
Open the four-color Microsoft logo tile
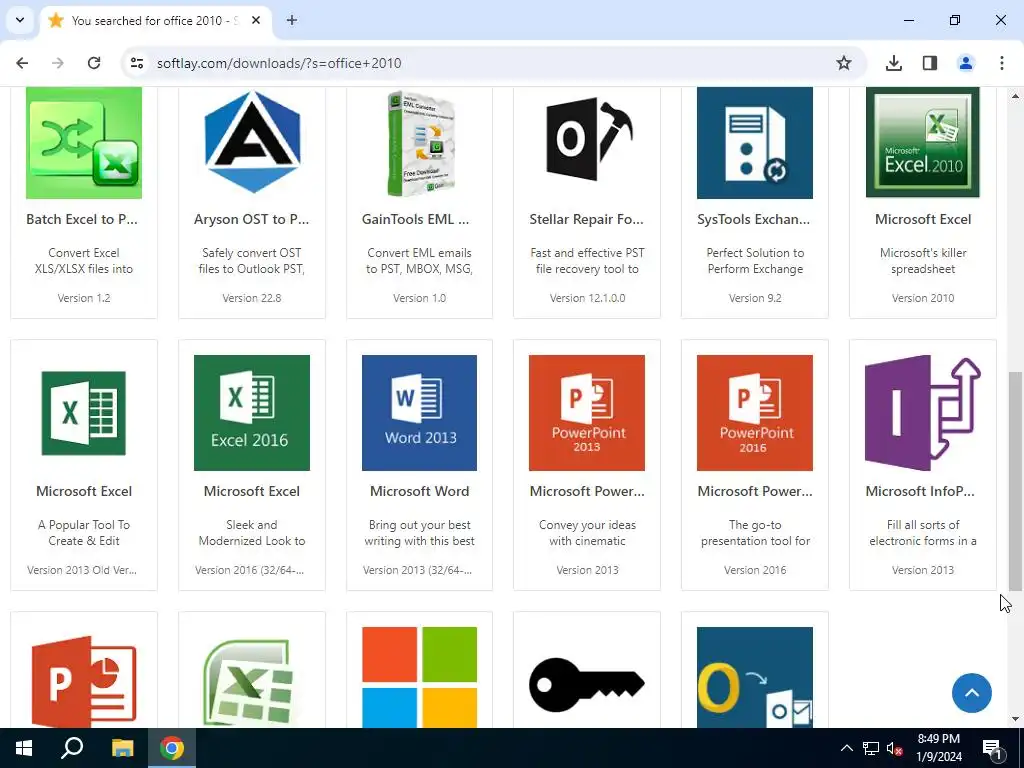click(419, 677)
